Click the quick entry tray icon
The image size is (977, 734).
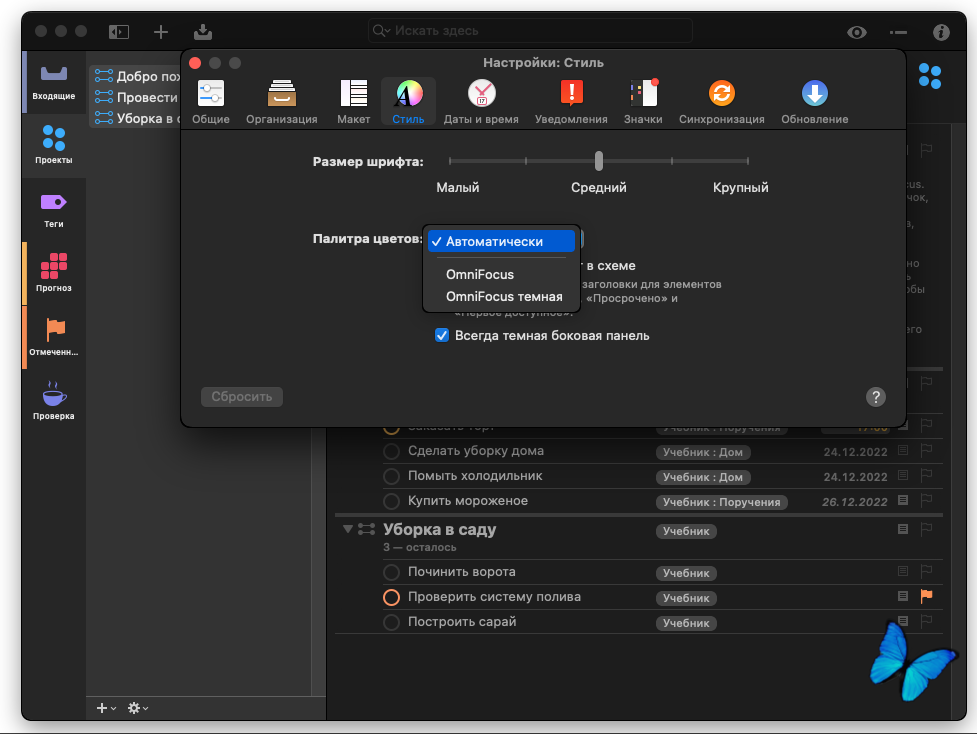tap(203, 32)
